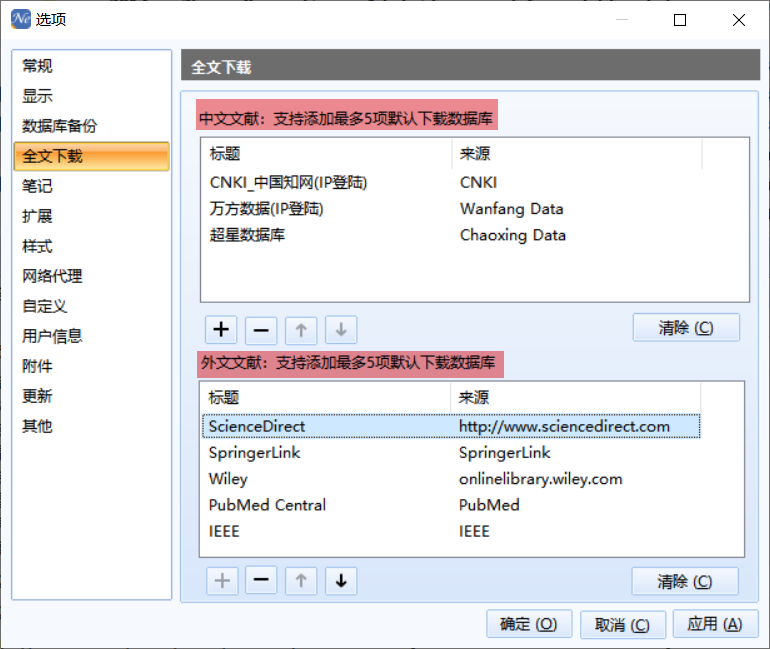Select the ScienceDirect row title
The image size is (770, 649).
click(256, 426)
